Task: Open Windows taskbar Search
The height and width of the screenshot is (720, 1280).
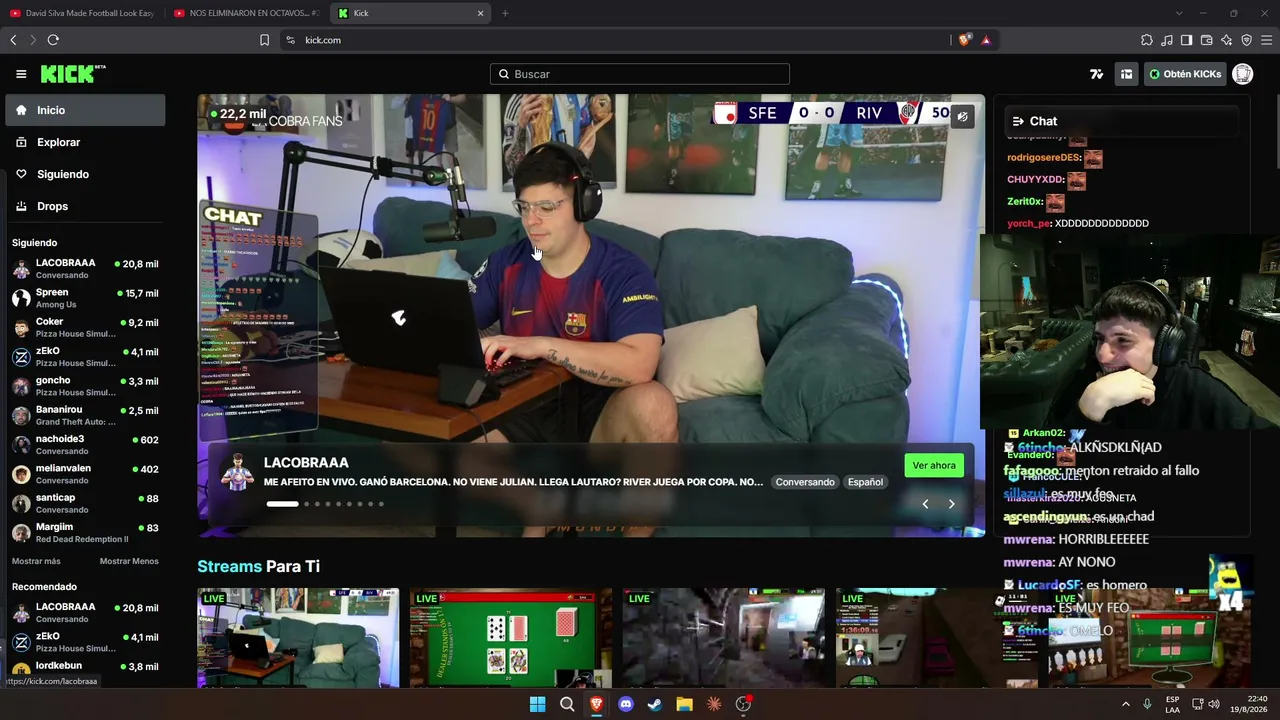Action: (x=567, y=704)
